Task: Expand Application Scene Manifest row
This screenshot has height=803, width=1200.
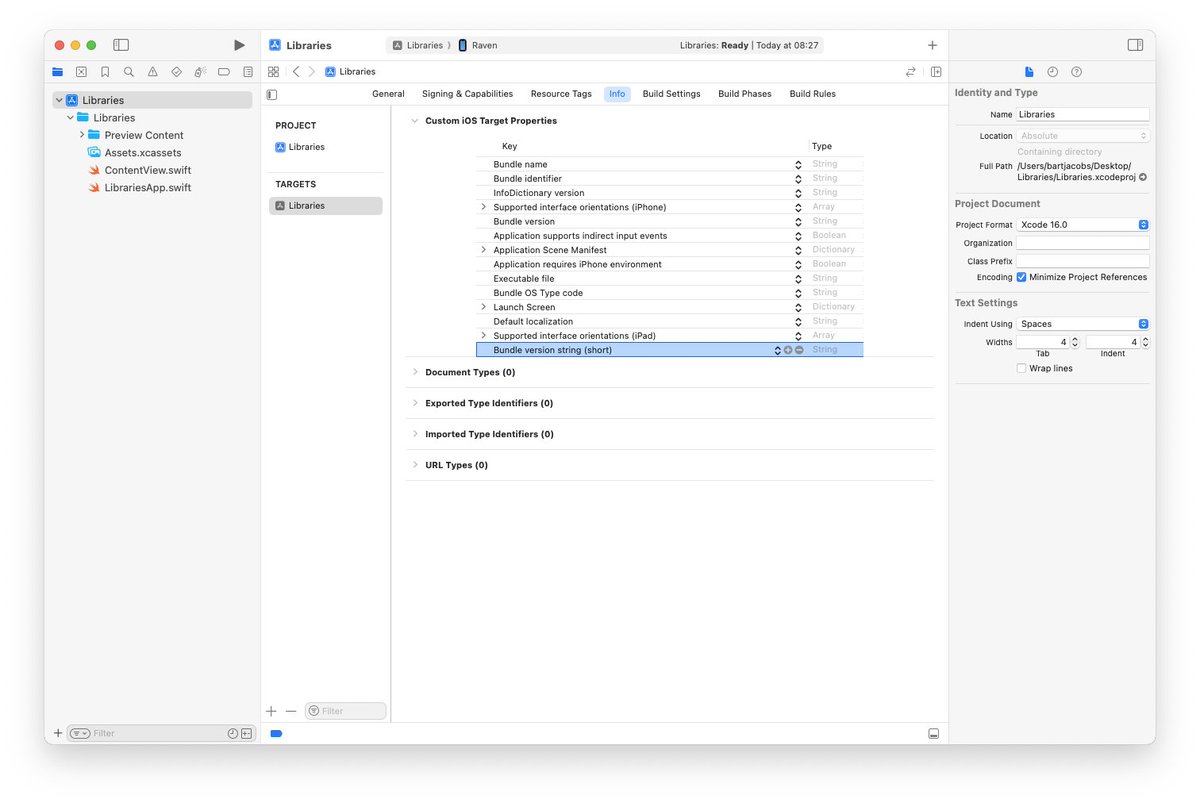Action: [484, 250]
